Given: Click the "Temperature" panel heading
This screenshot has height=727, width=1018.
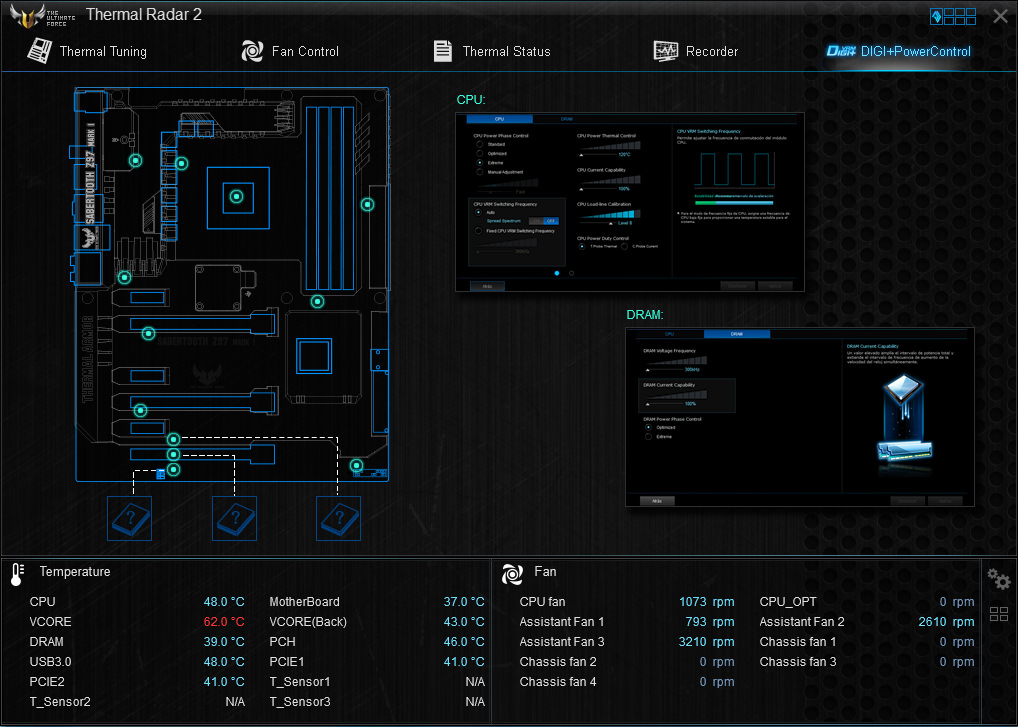Looking at the screenshot, I should [x=75, y=572].
